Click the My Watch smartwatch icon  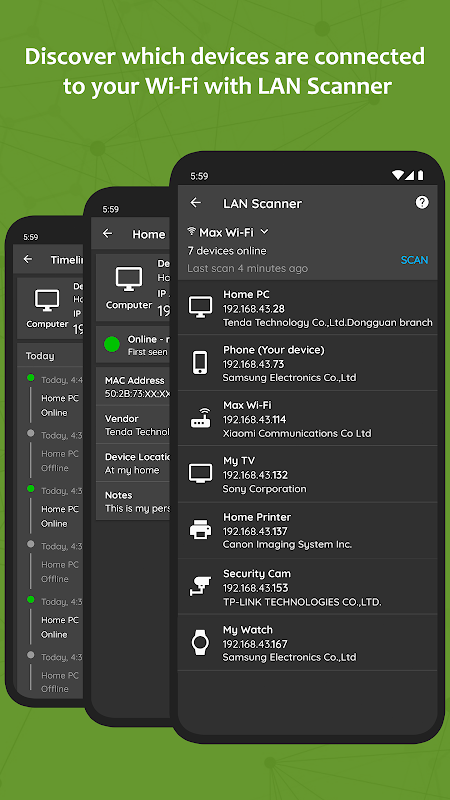(x=200, y=642)
